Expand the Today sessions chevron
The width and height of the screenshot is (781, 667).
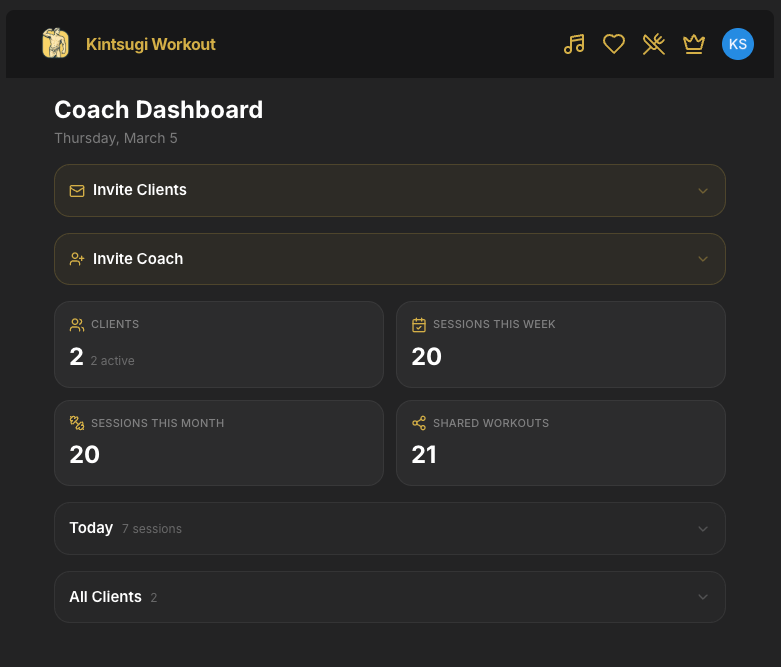pos(703,528)
